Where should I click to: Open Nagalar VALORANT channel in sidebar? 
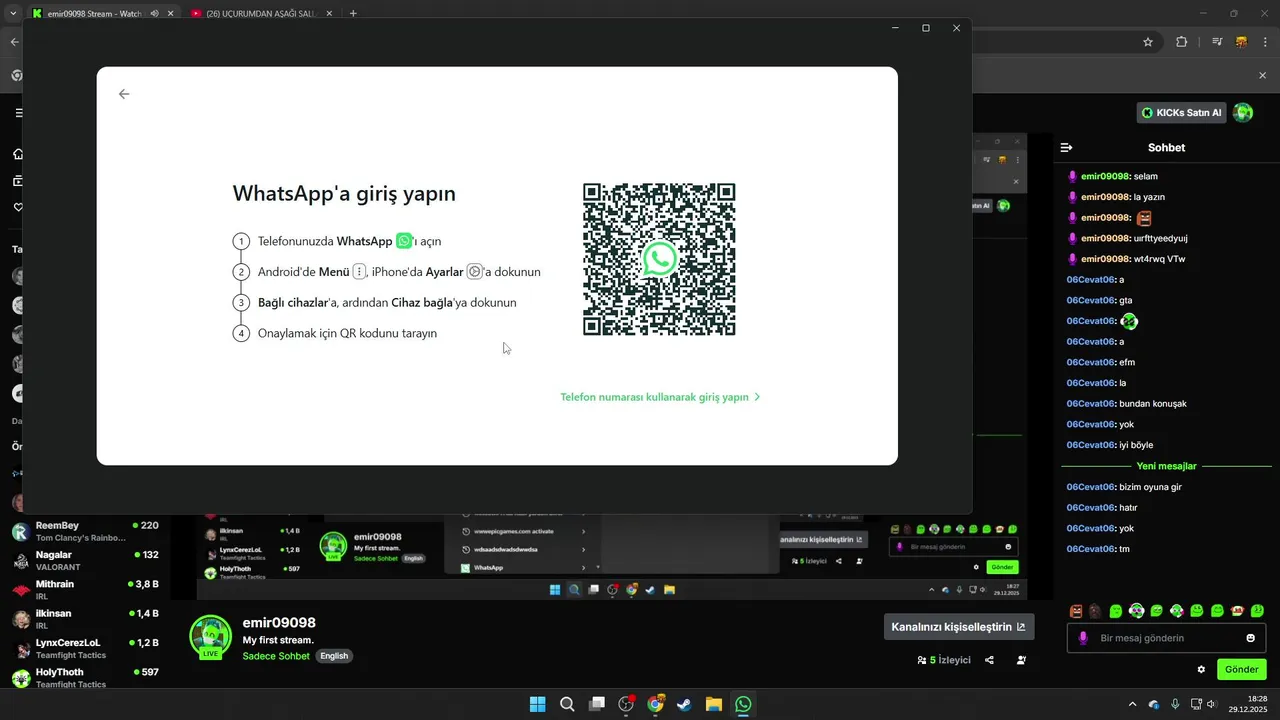click(x=85, y=561)
